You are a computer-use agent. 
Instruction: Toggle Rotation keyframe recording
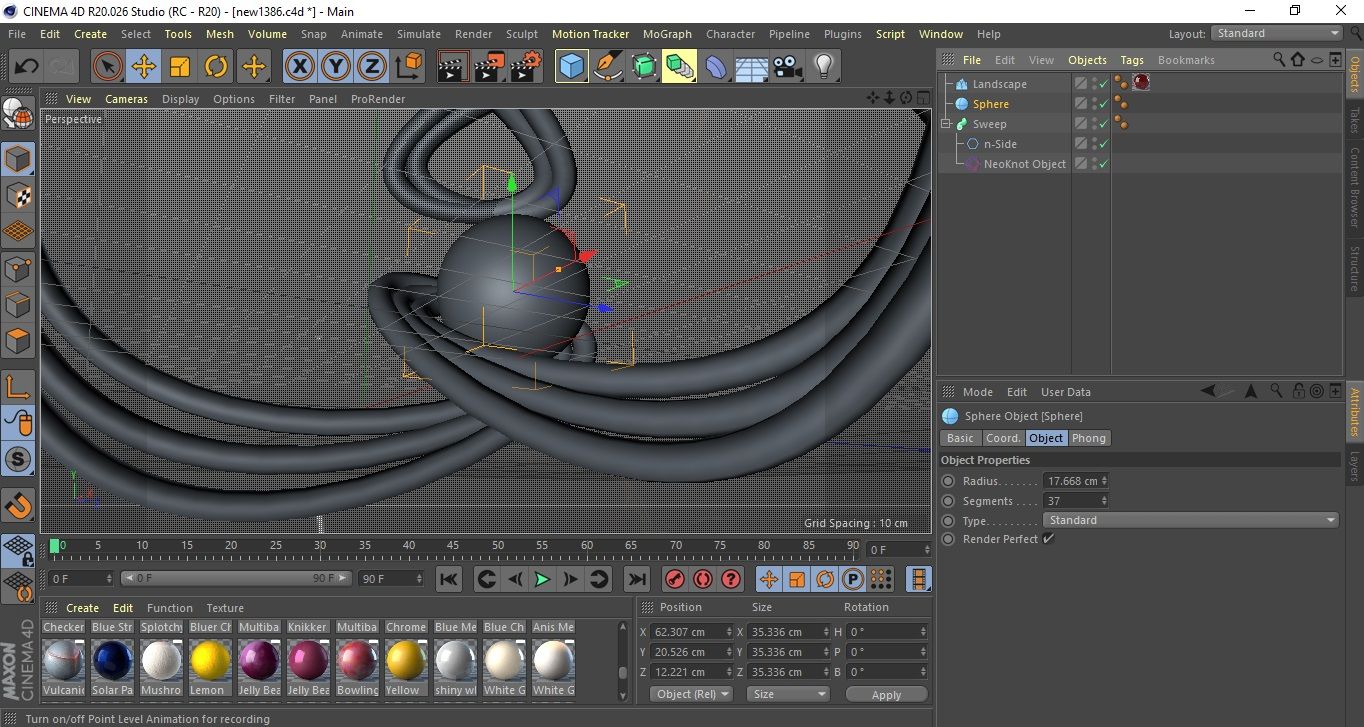[825, 579]
